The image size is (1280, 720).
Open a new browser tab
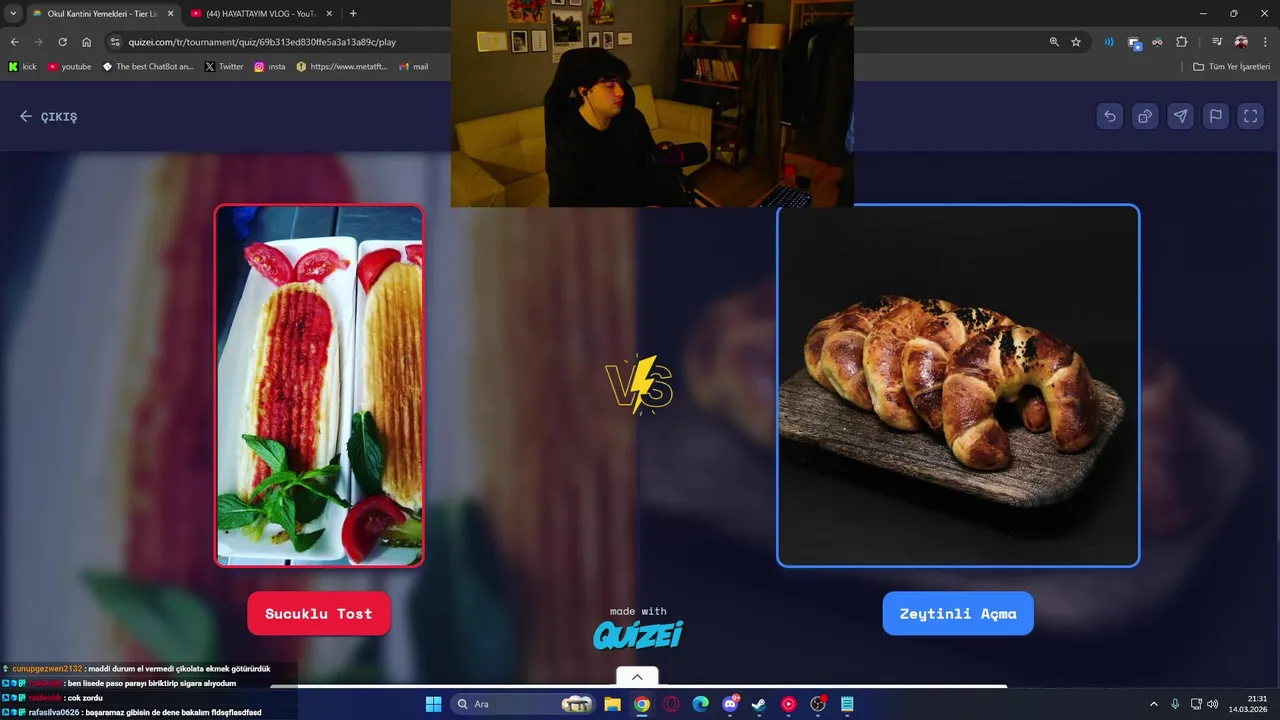353,13
